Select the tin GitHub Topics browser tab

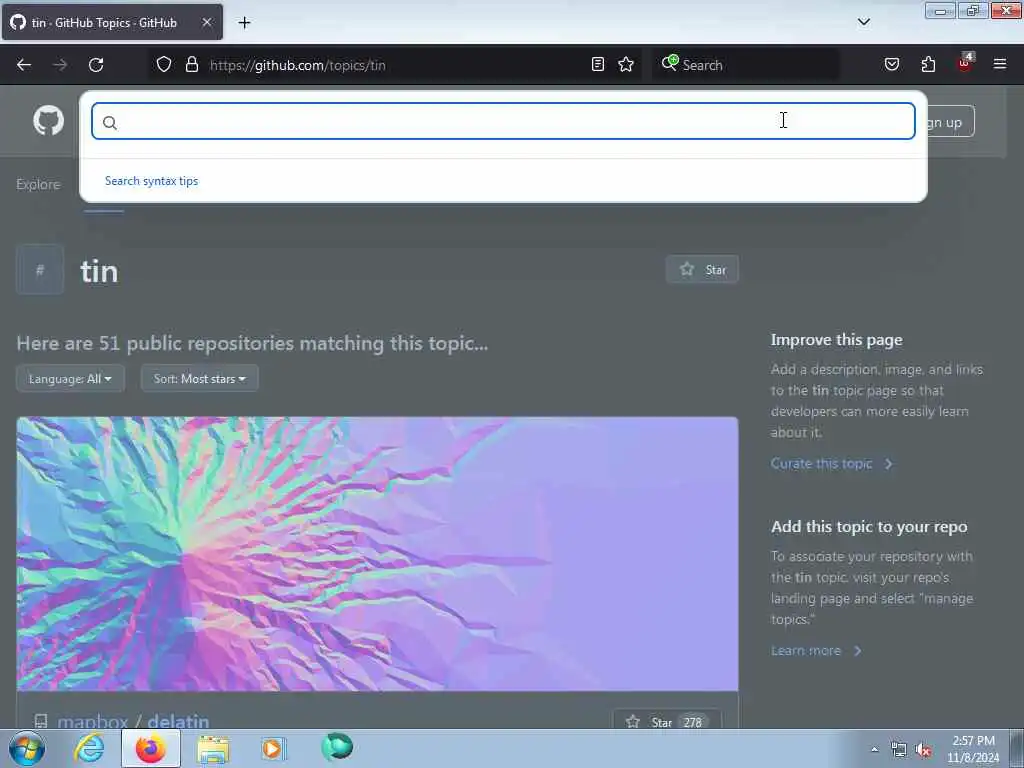112,22
